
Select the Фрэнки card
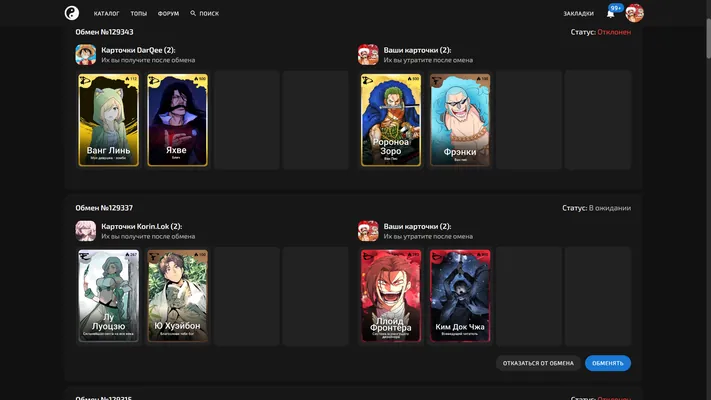tap(460, 120)
